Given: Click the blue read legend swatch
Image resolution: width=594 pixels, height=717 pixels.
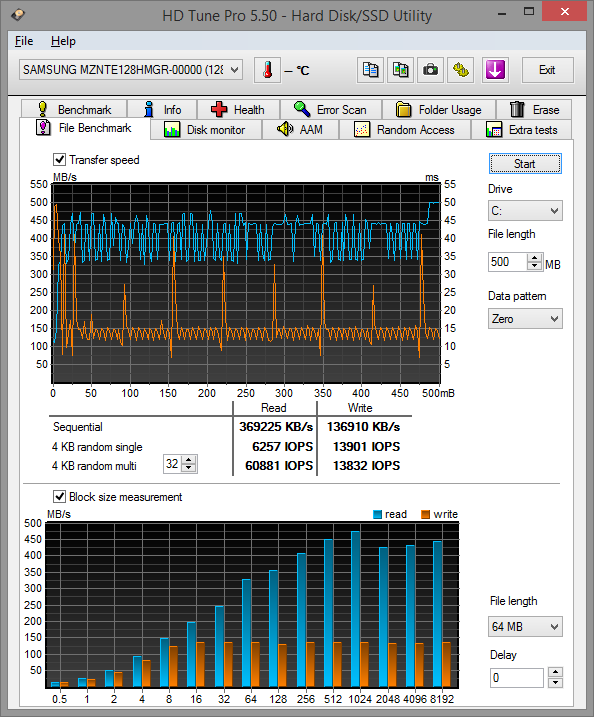Looking at the screenshot, I should (377, 514).
